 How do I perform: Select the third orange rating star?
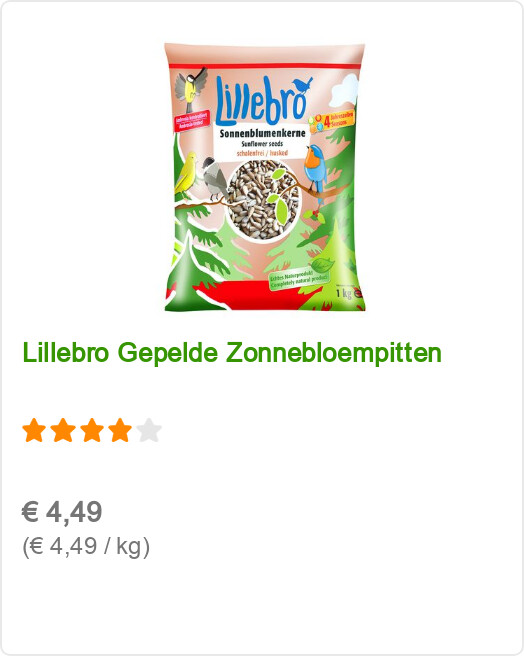(x=92, y=430)
